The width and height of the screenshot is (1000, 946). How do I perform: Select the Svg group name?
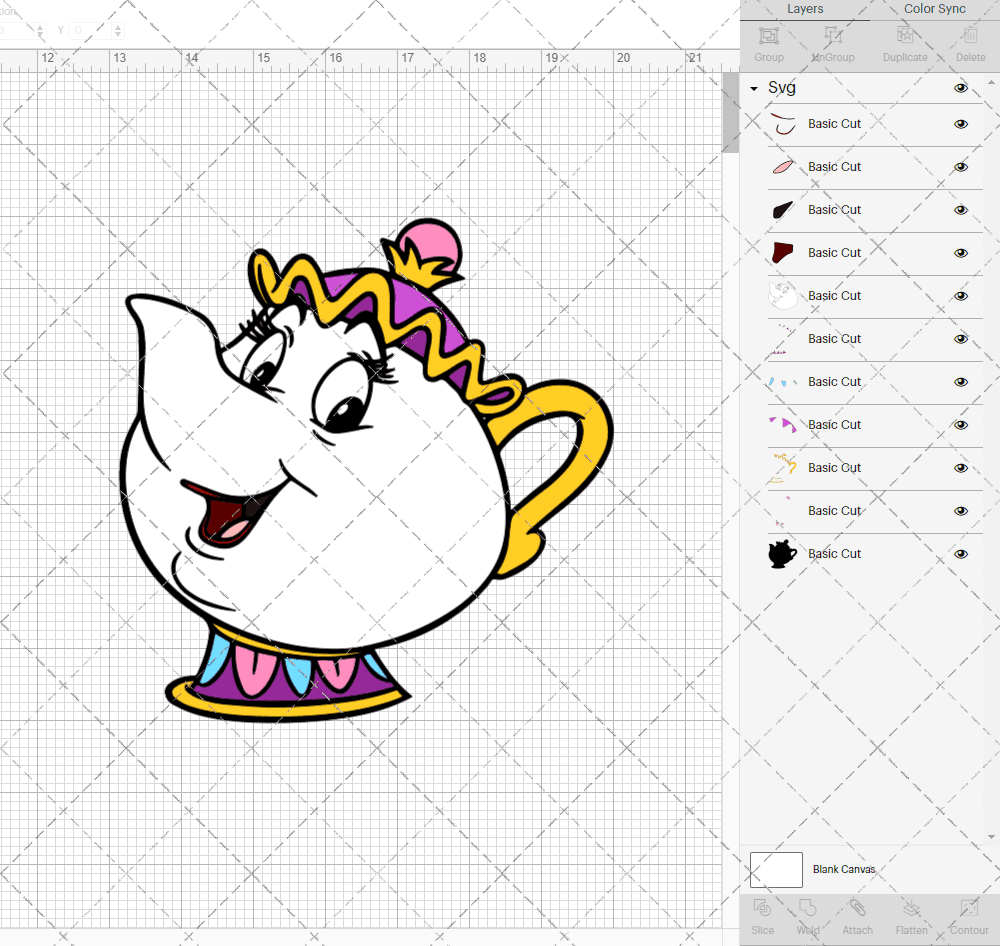[781, 87]
